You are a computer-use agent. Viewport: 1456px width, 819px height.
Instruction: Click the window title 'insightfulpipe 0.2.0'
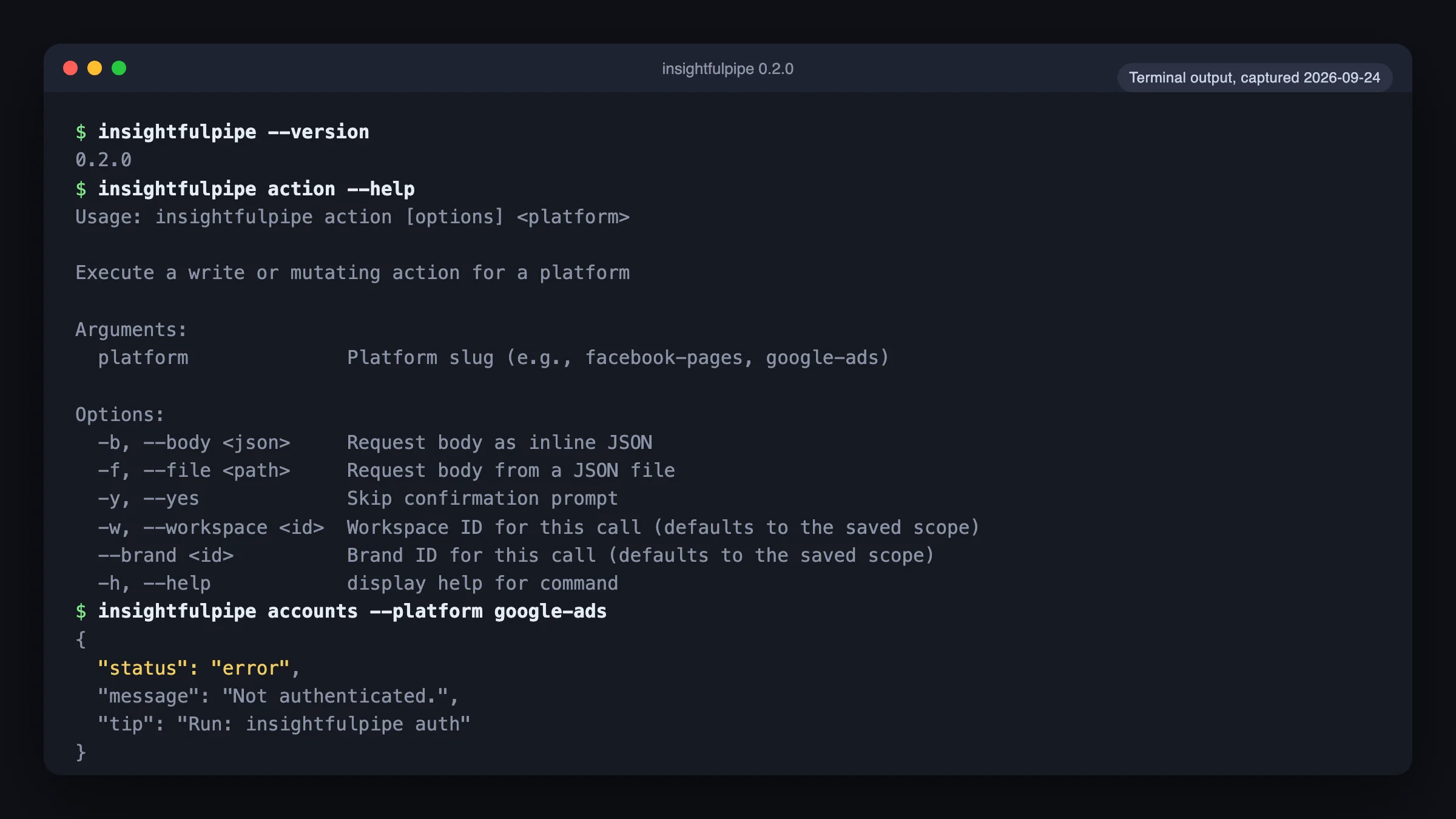[x=727, y=69]
